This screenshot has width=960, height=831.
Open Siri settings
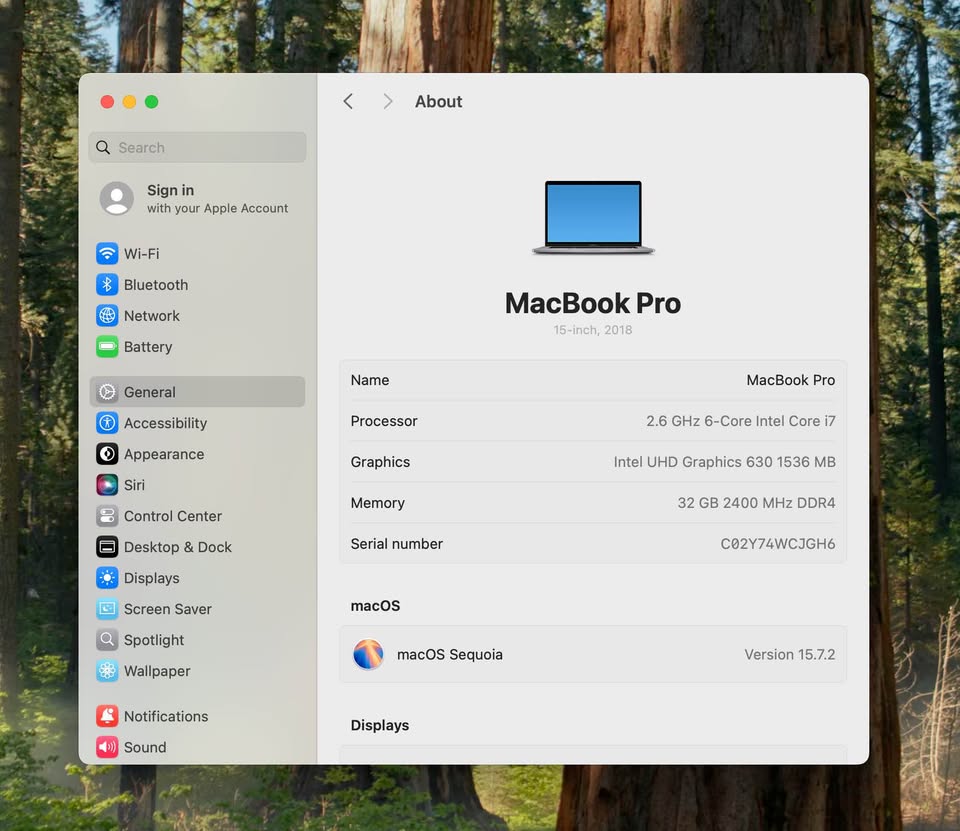[107, 485]
